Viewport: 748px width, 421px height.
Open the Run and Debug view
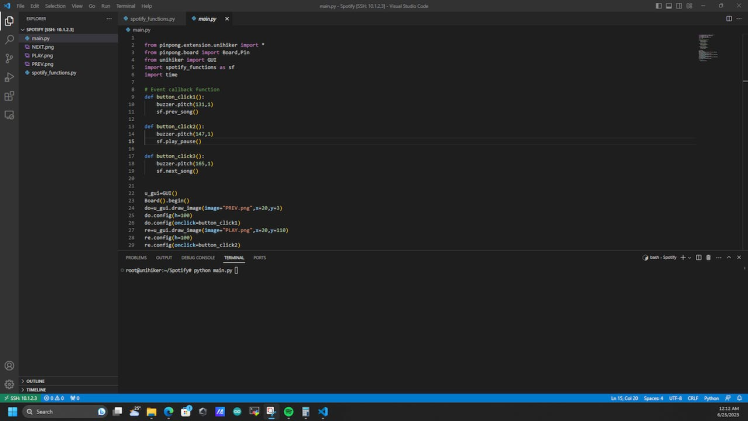coord(9,77)
